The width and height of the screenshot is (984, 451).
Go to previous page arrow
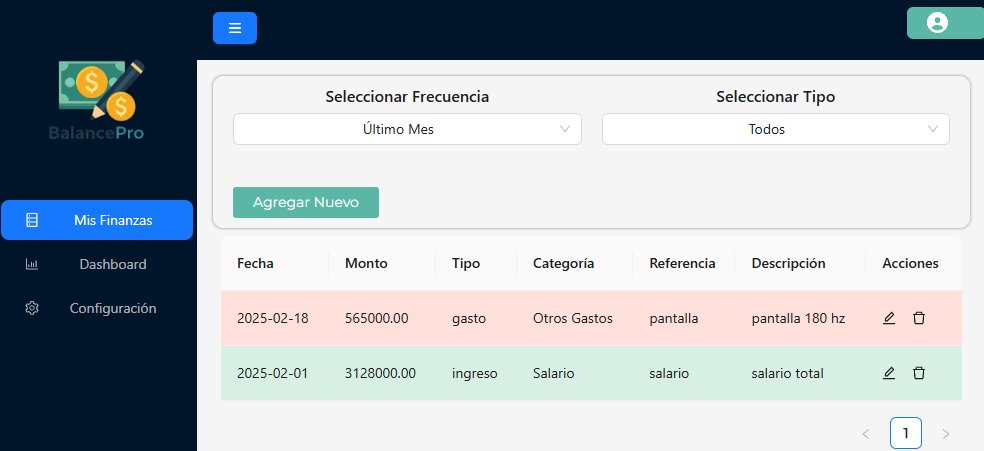coord(866,433)
